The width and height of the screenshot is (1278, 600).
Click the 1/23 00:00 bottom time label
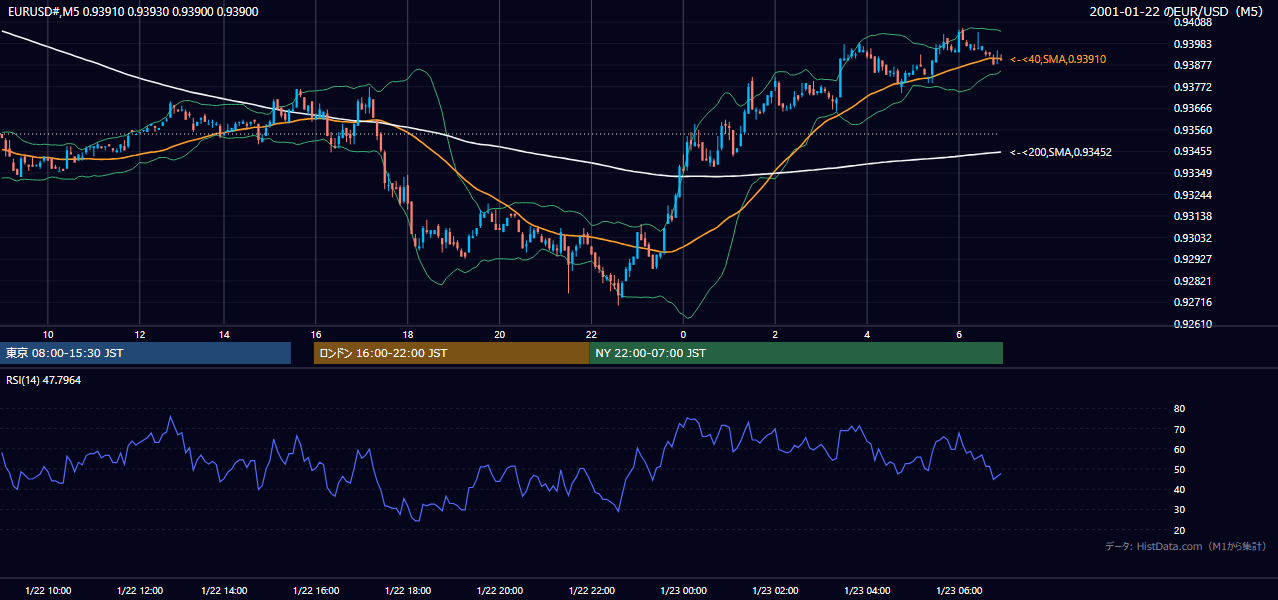tap(683, 590)
